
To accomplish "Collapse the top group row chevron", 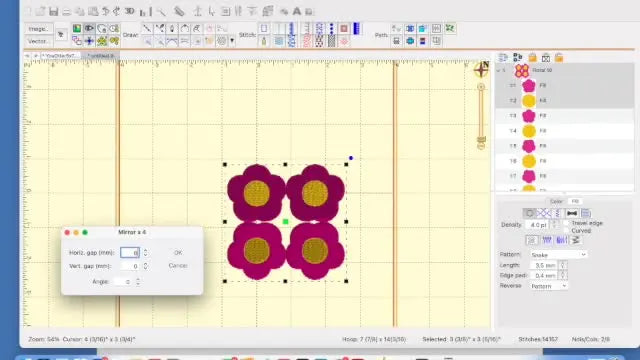I will [x=498, y=70].
